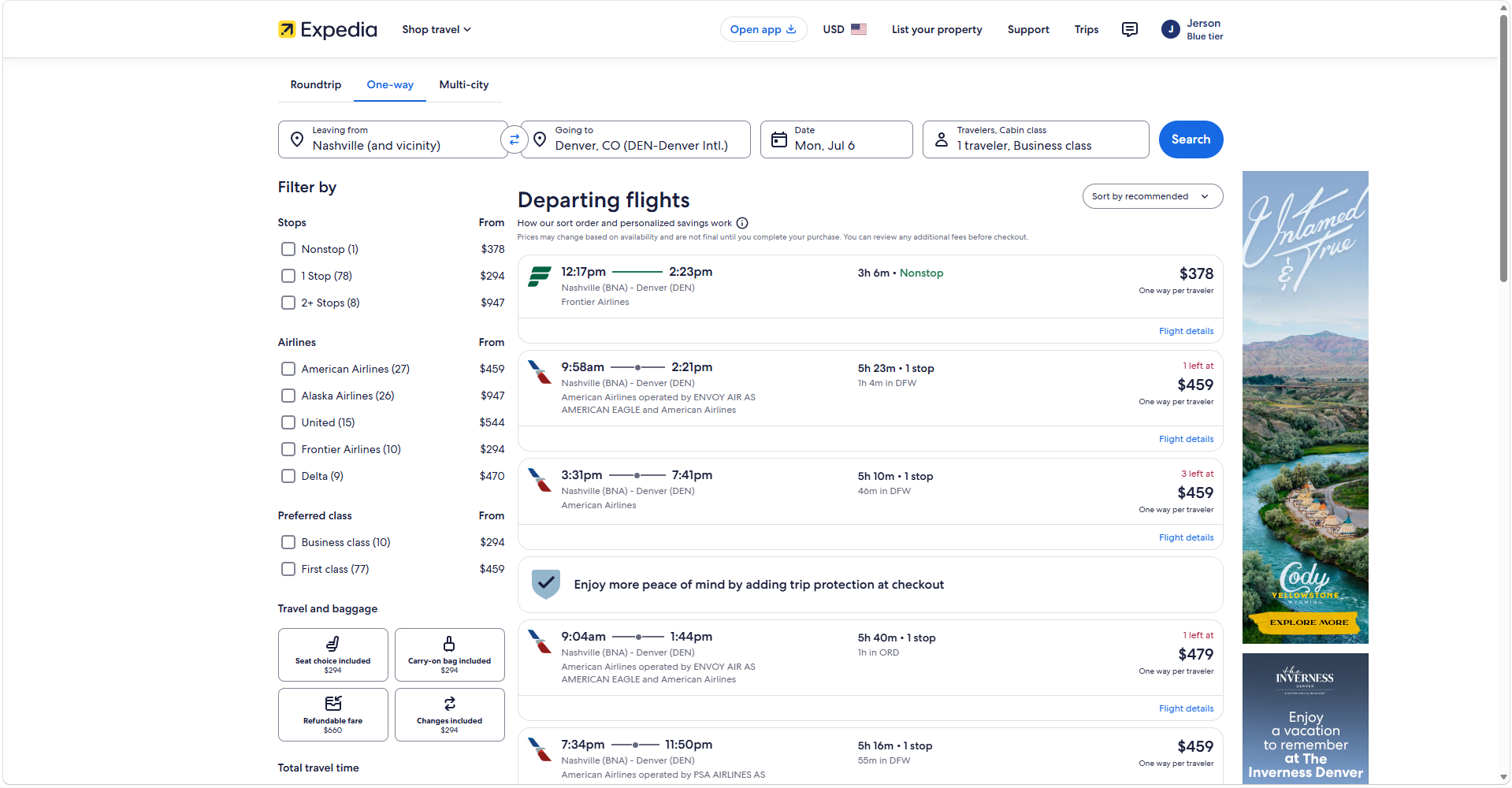Viewport: 1512px width, 788px height.
Task: Select the Refundable fare filter
Action: [x=332, y=715]
